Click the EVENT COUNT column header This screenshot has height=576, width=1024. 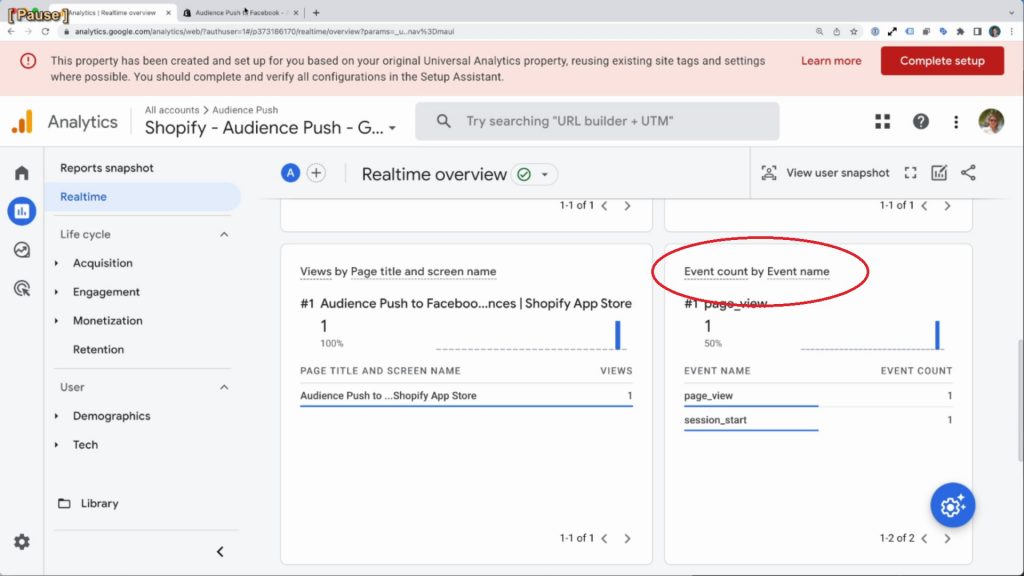[x=916, y=370]
